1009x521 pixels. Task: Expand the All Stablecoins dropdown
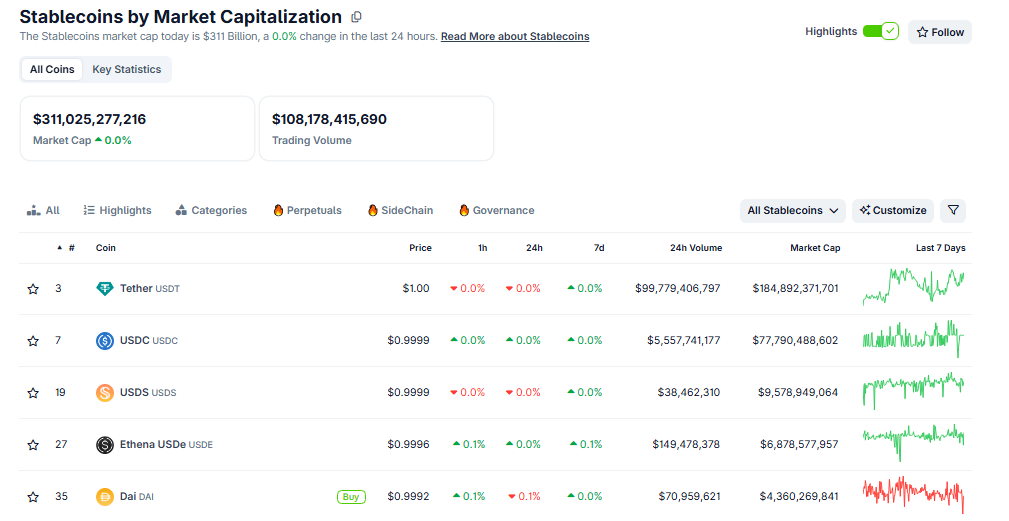click(x=792, y=211)
